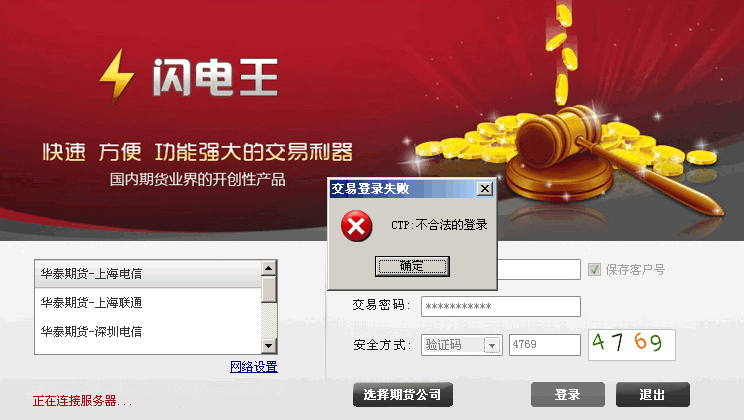This screenshot has height=420, width=744.
Task: Click the 登录 button
Action: [x=567, y=394]
